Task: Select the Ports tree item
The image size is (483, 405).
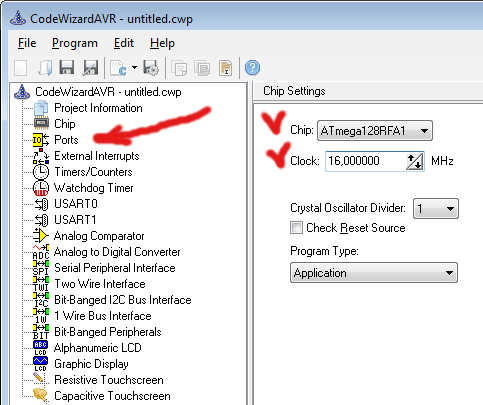Action: pyautogui.click(x=66, y=140)
